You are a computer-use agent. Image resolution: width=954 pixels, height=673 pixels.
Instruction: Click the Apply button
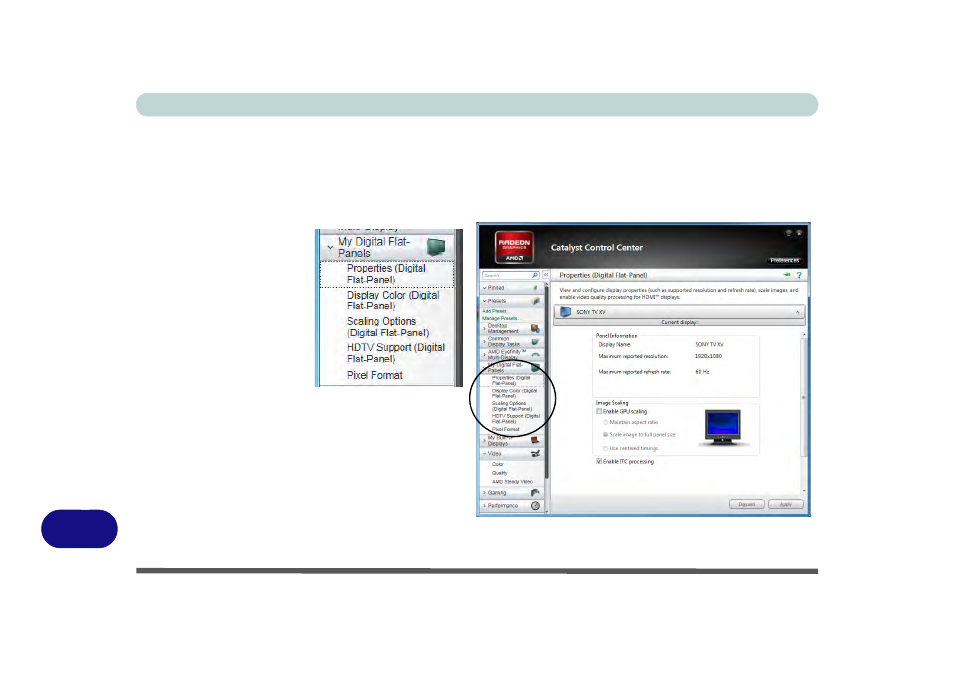(785, 504)
